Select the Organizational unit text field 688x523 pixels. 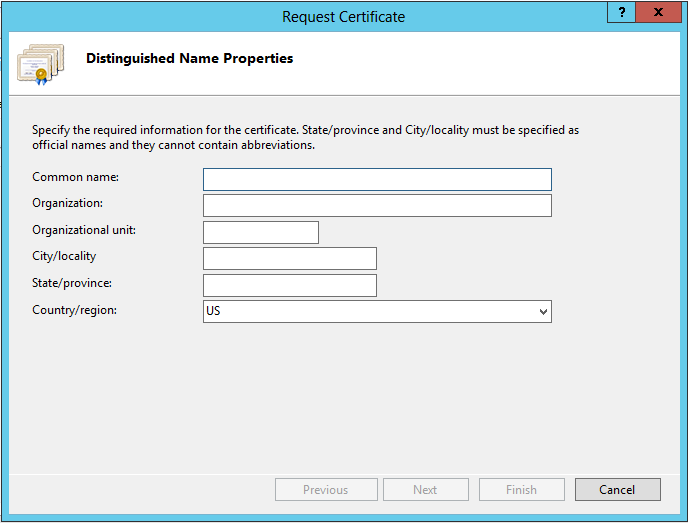pyautogui.click(x=260, y=232)
